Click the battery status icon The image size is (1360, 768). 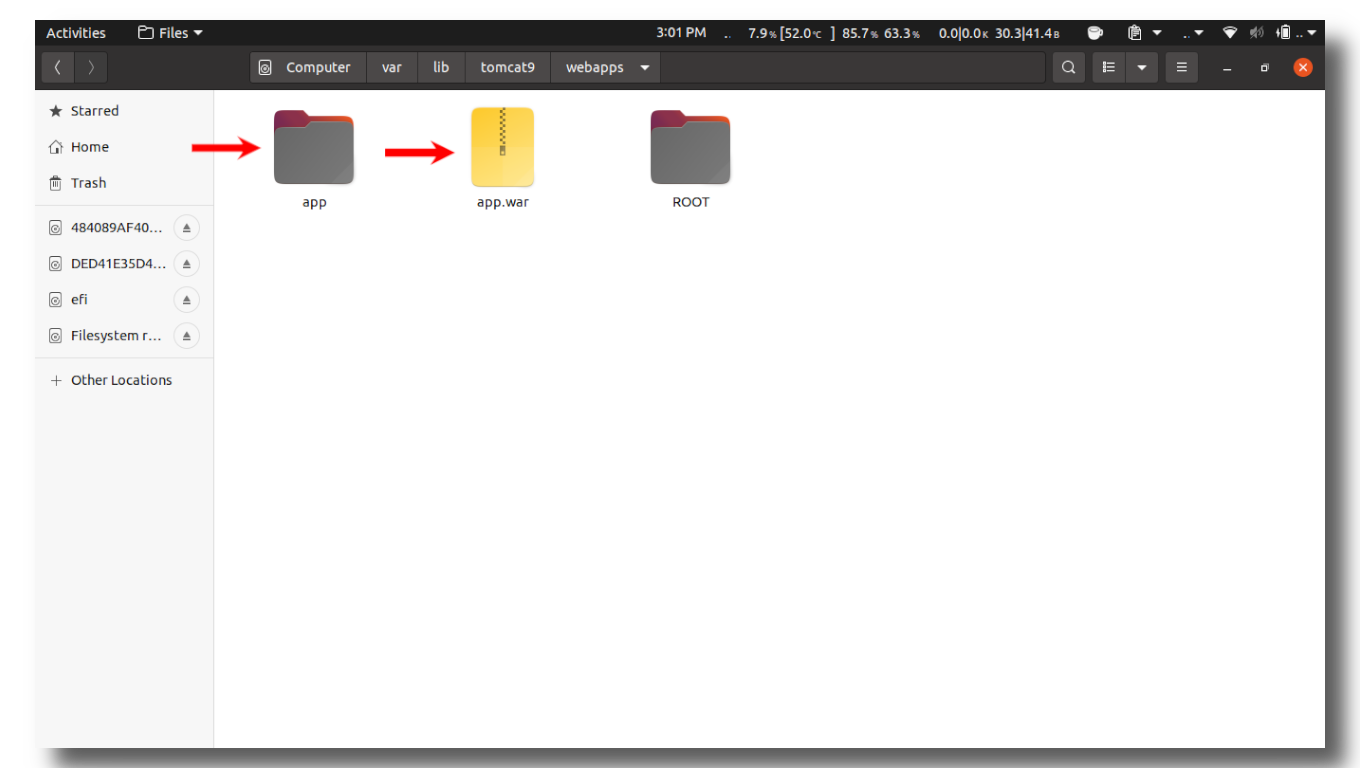point(1284,33)
